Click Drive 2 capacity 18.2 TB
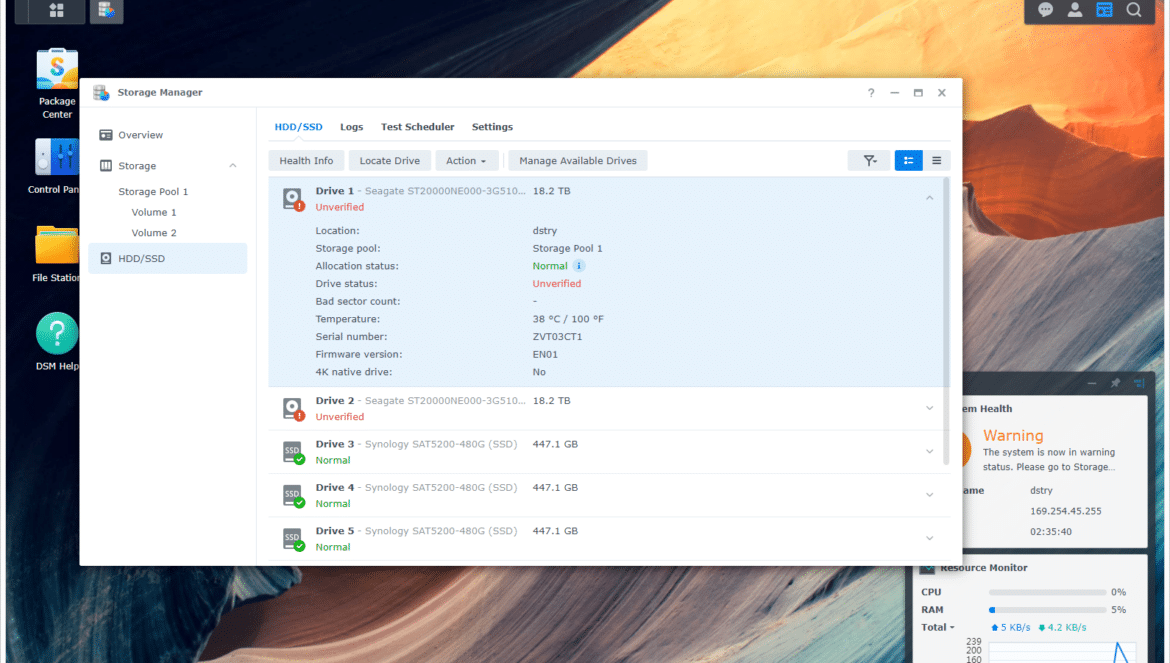 pos(551,400)
